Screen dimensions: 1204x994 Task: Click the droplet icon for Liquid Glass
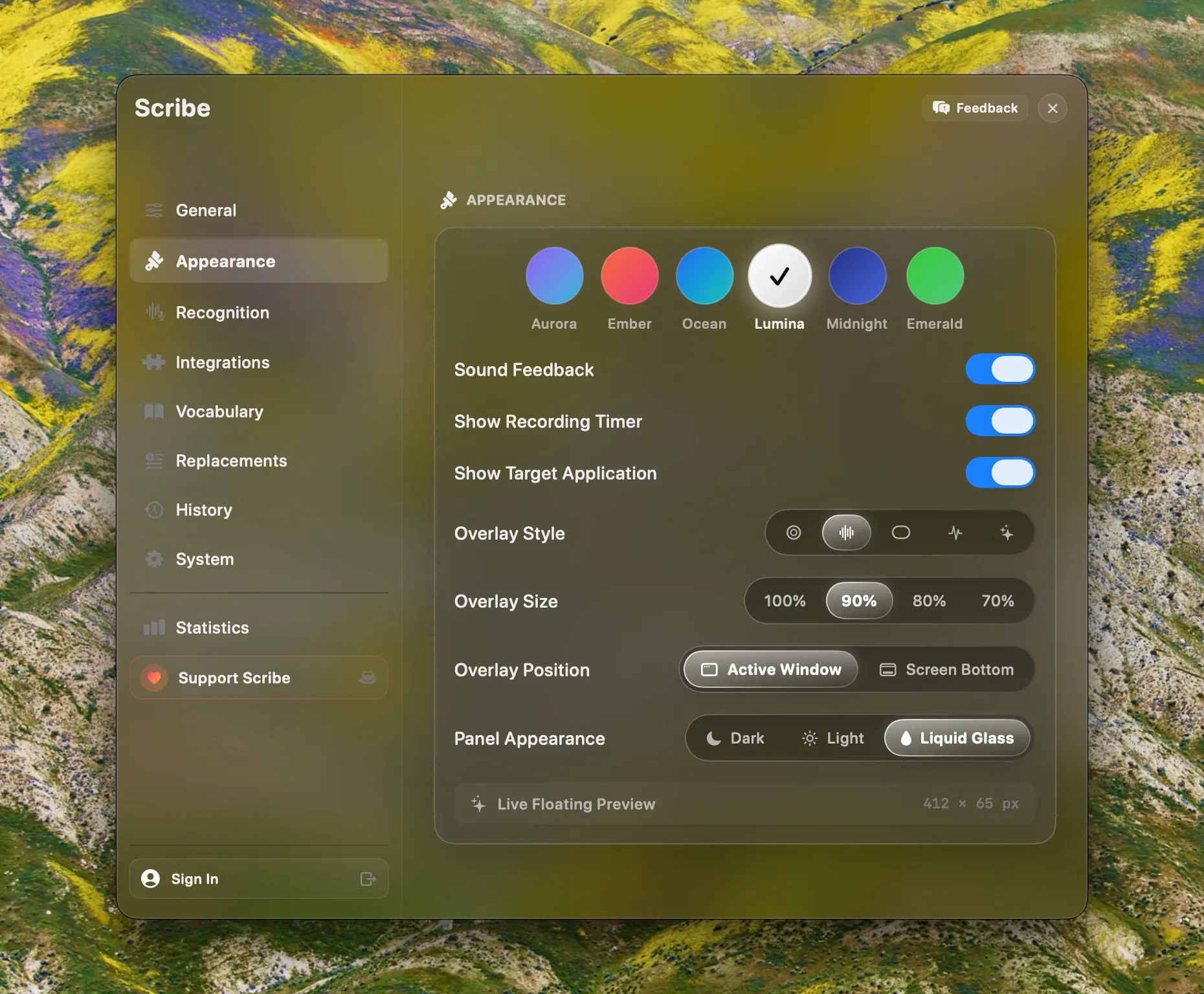(906, 738)
